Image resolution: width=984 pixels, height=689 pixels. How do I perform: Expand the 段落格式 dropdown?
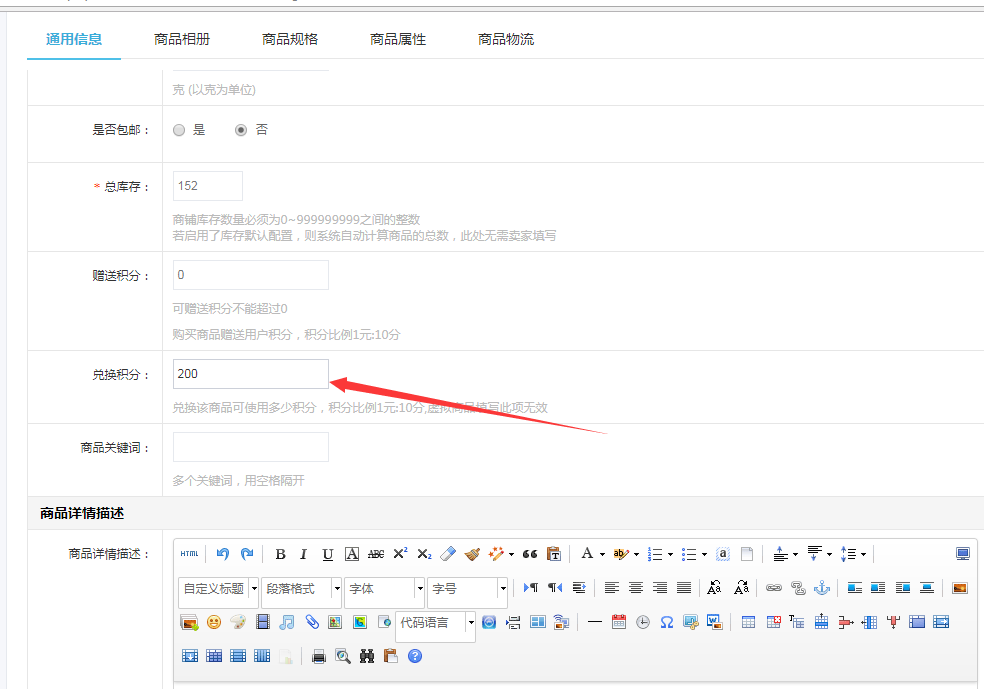(302, 588)
